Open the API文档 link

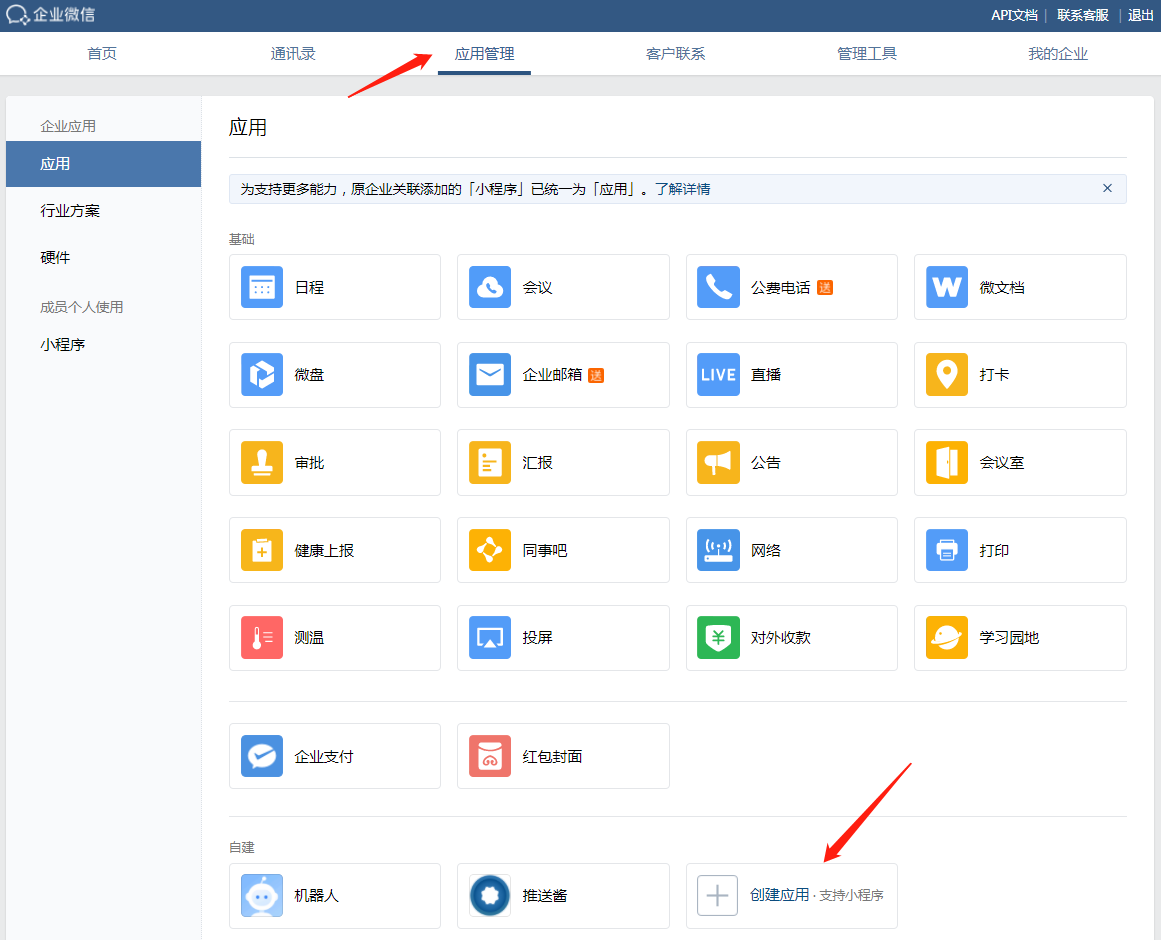click(x=1013, y=15)
